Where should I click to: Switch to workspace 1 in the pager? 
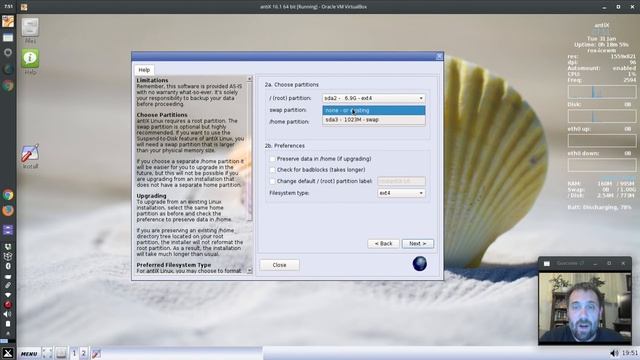click(x=74, y=353)
